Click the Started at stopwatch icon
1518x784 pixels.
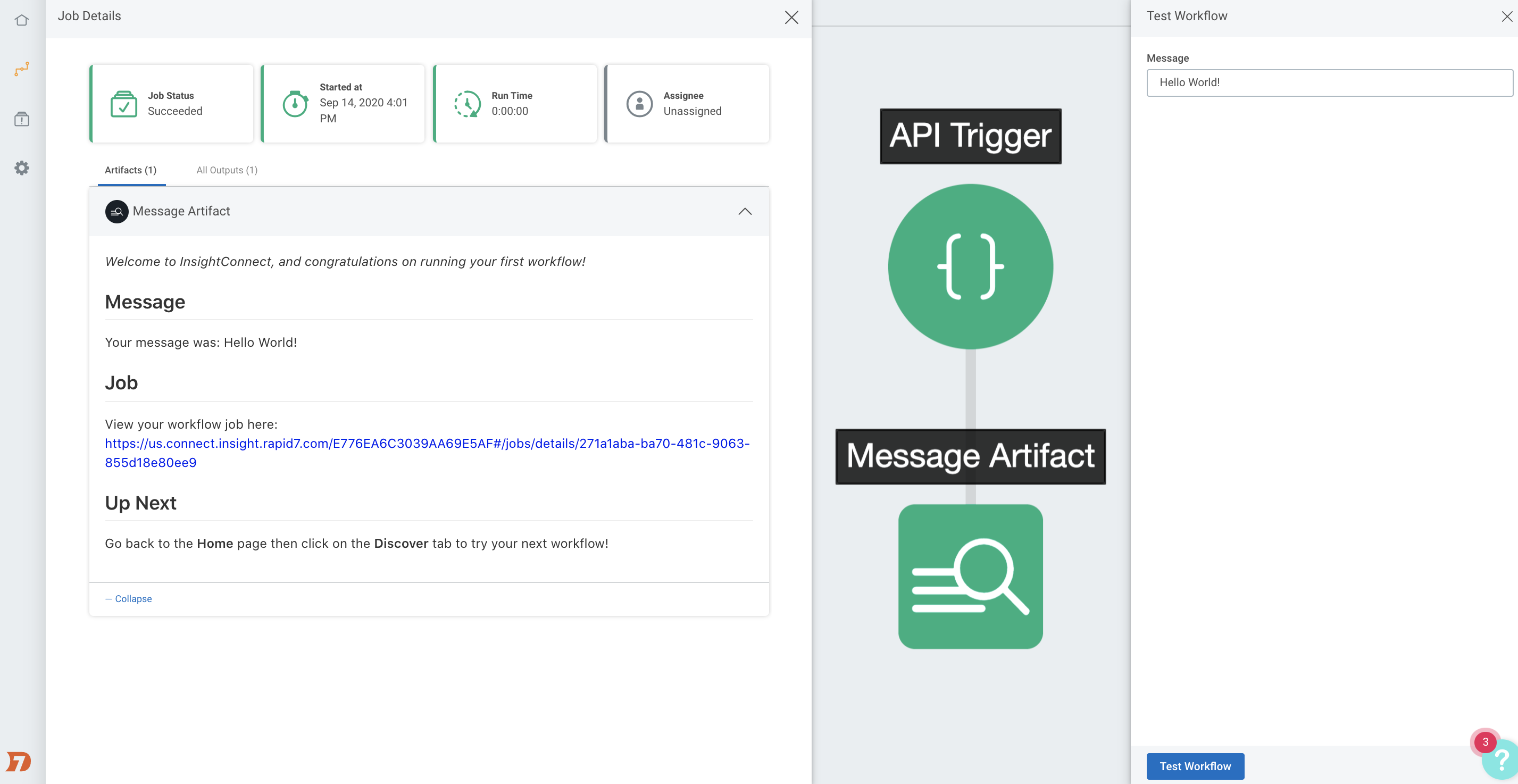tap(295, 104)
